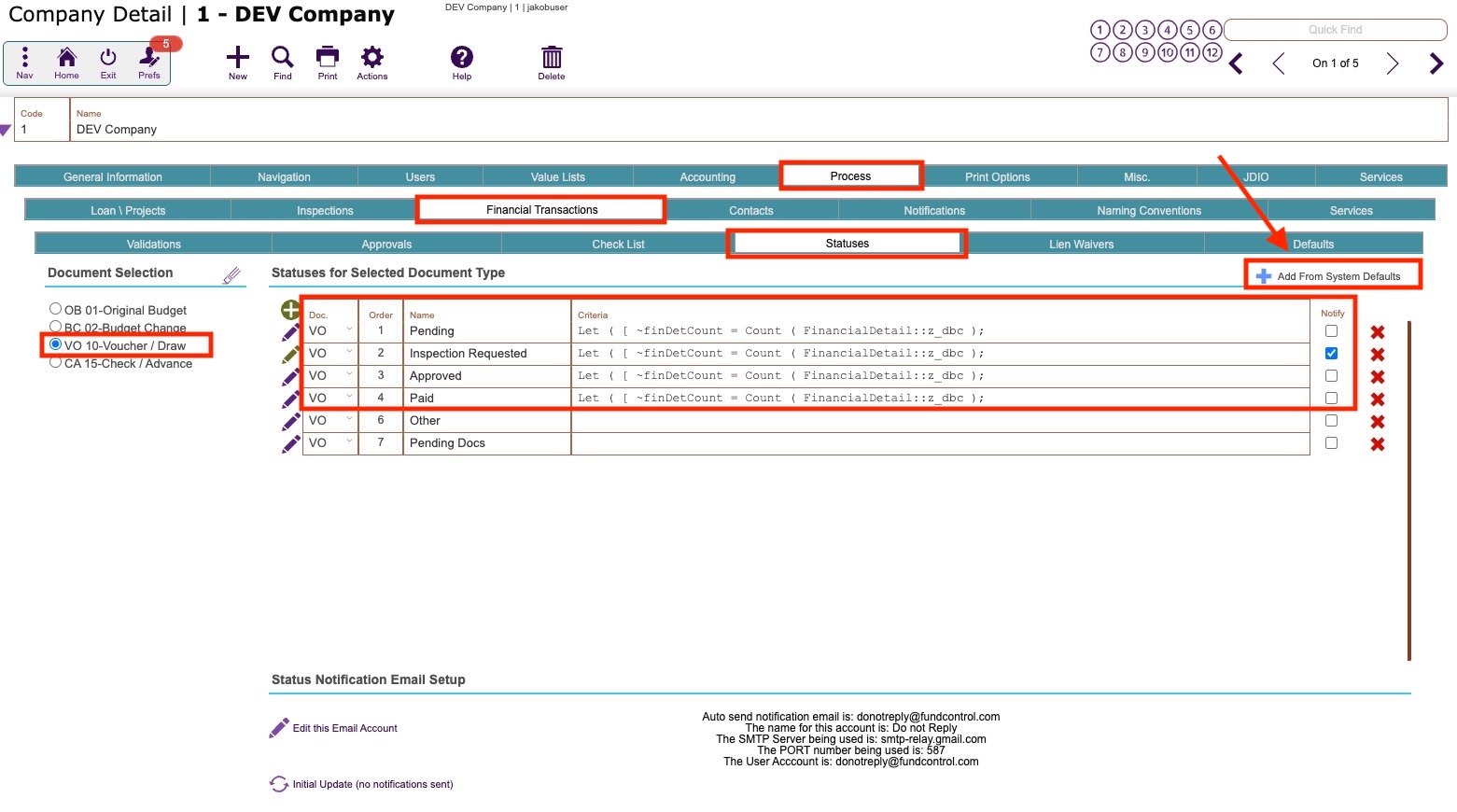Click the green add status plus icon
This screenshot has height=812, width=1457.
point(290,310)
